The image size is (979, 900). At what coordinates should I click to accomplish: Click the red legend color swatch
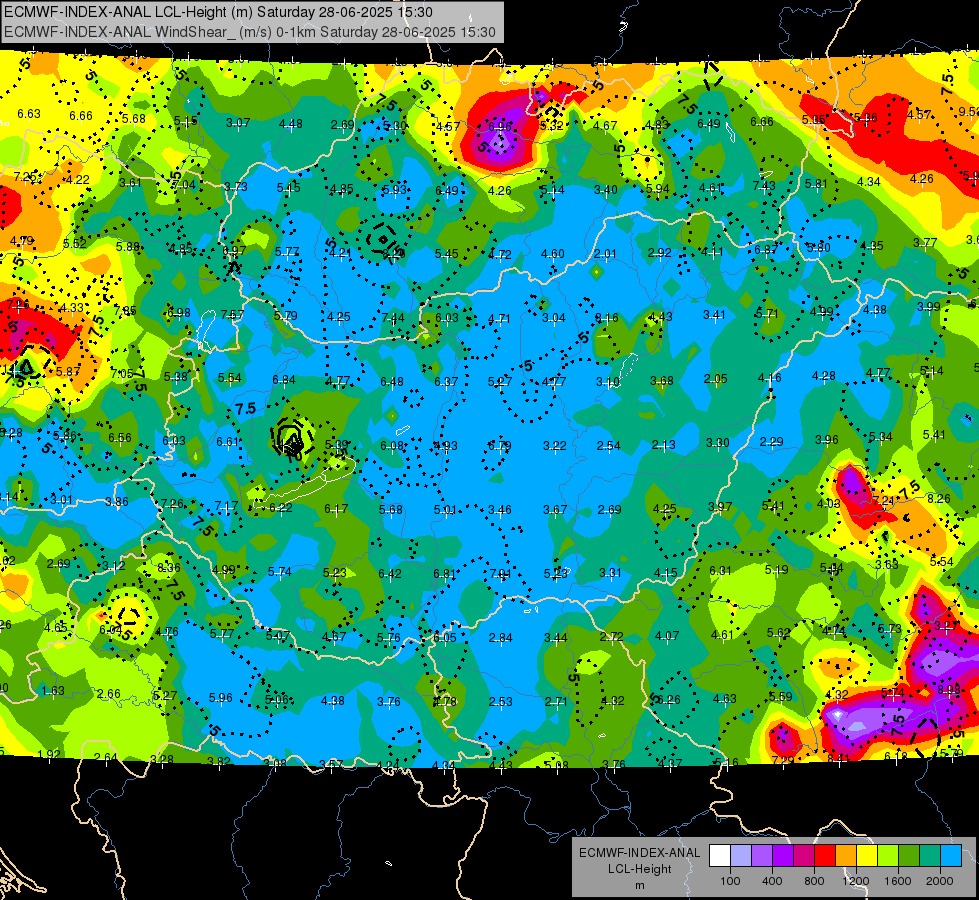point(825,856)
